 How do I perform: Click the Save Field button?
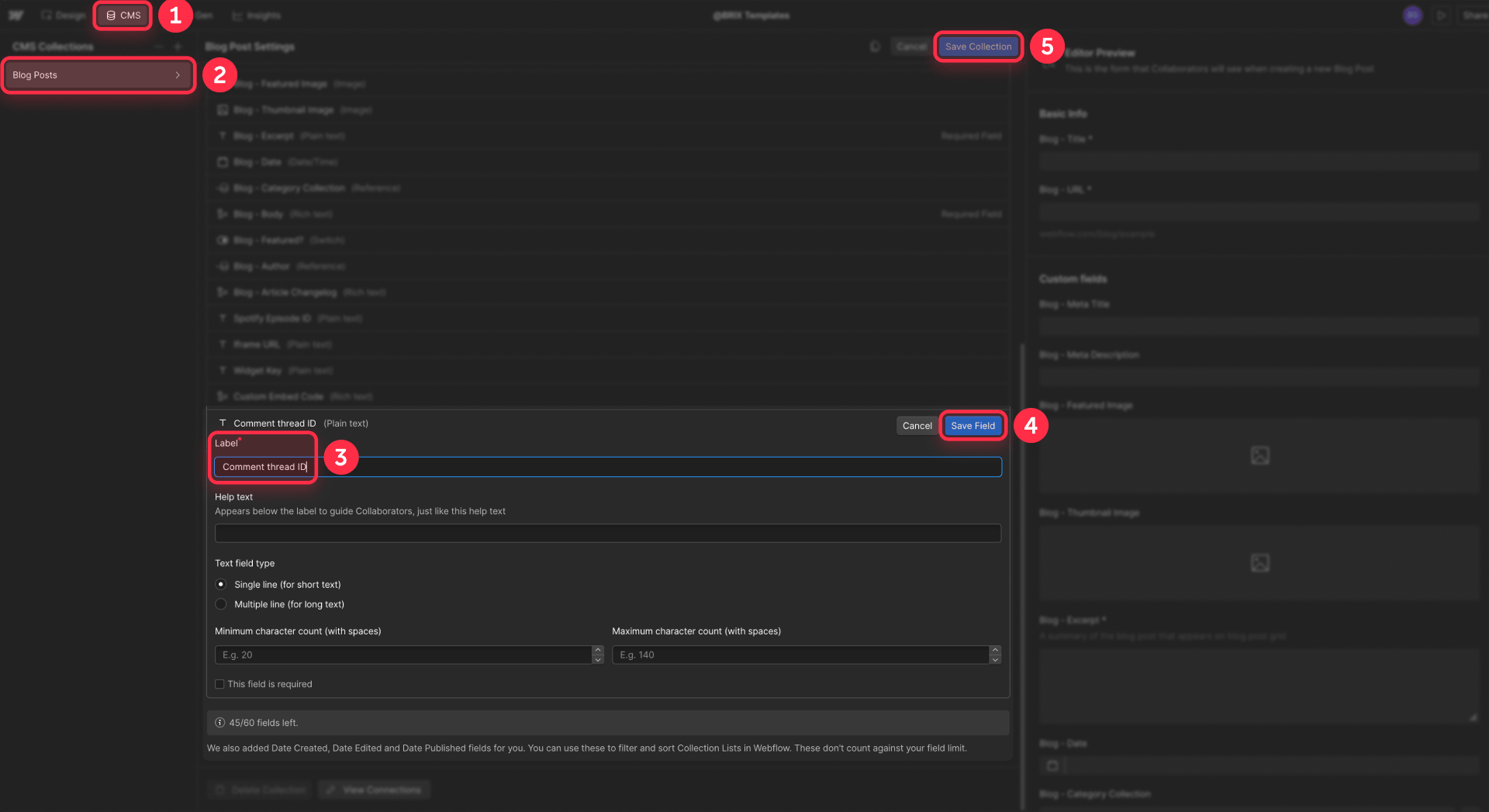click(973, 425)
